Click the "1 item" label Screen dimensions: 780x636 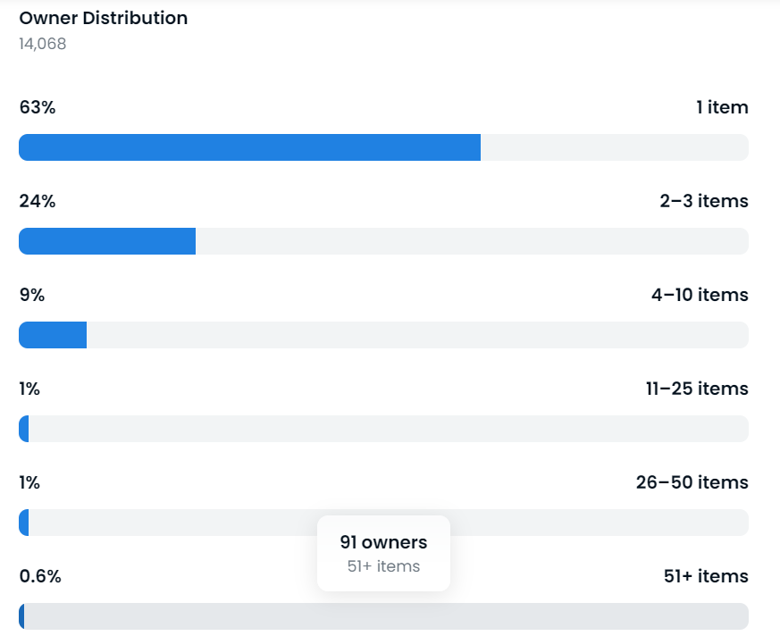(x=722, y=107)
